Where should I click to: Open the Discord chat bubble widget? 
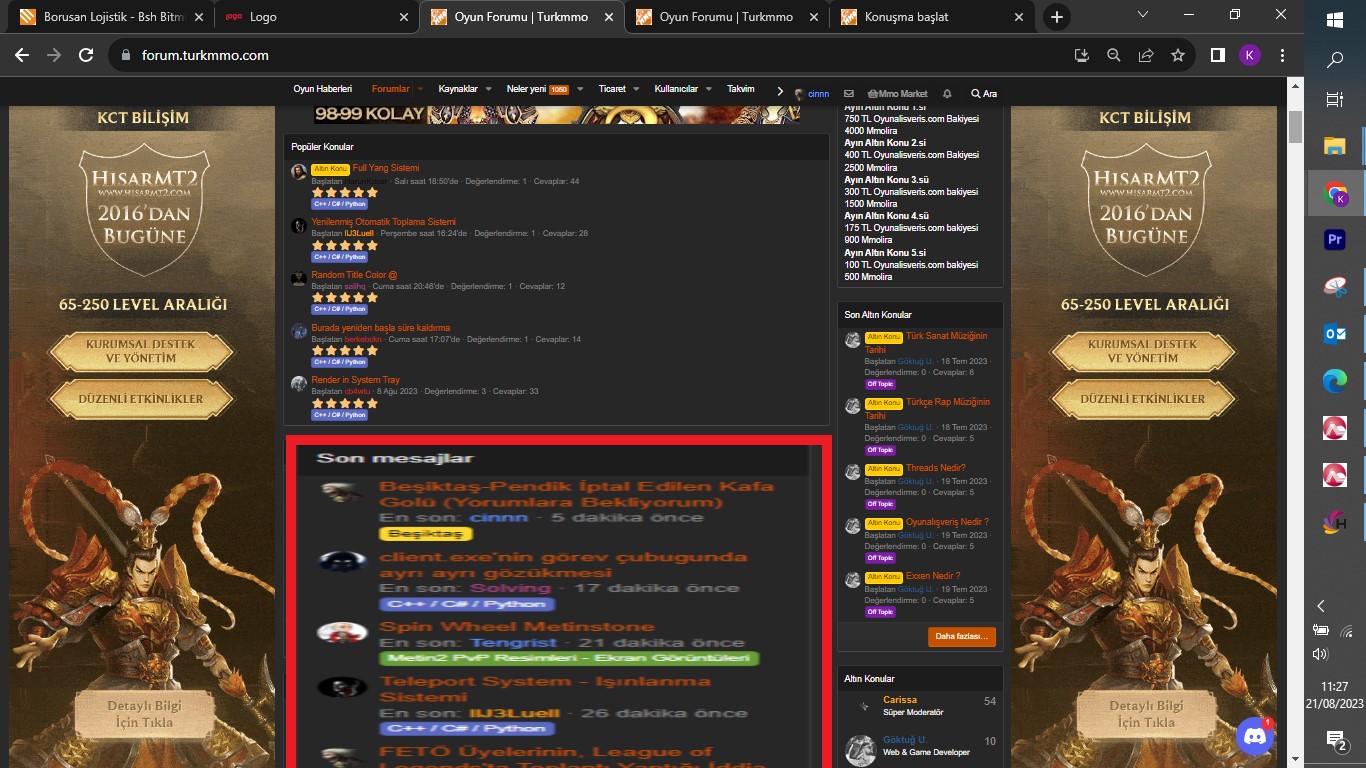[x=1255, y=737]
